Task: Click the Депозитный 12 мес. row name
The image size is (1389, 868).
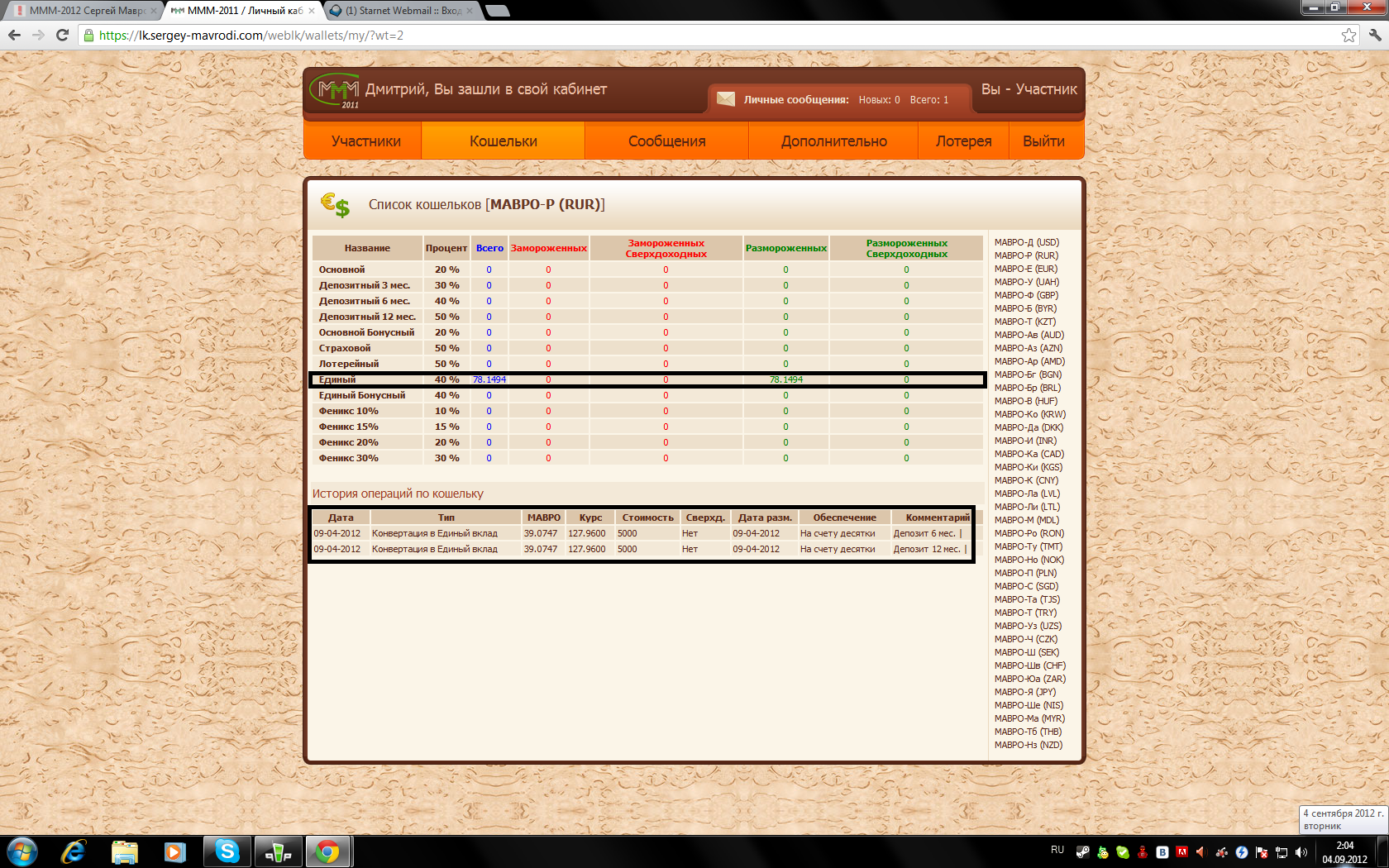Action: 367,317
